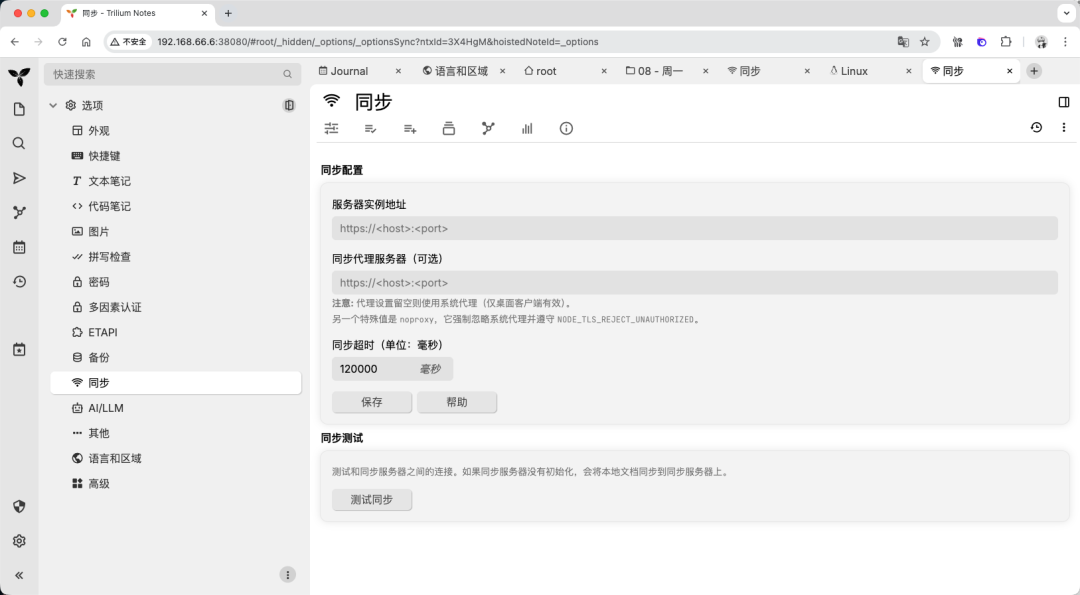Focus 服务器实例地址 input field

[694, 228]
